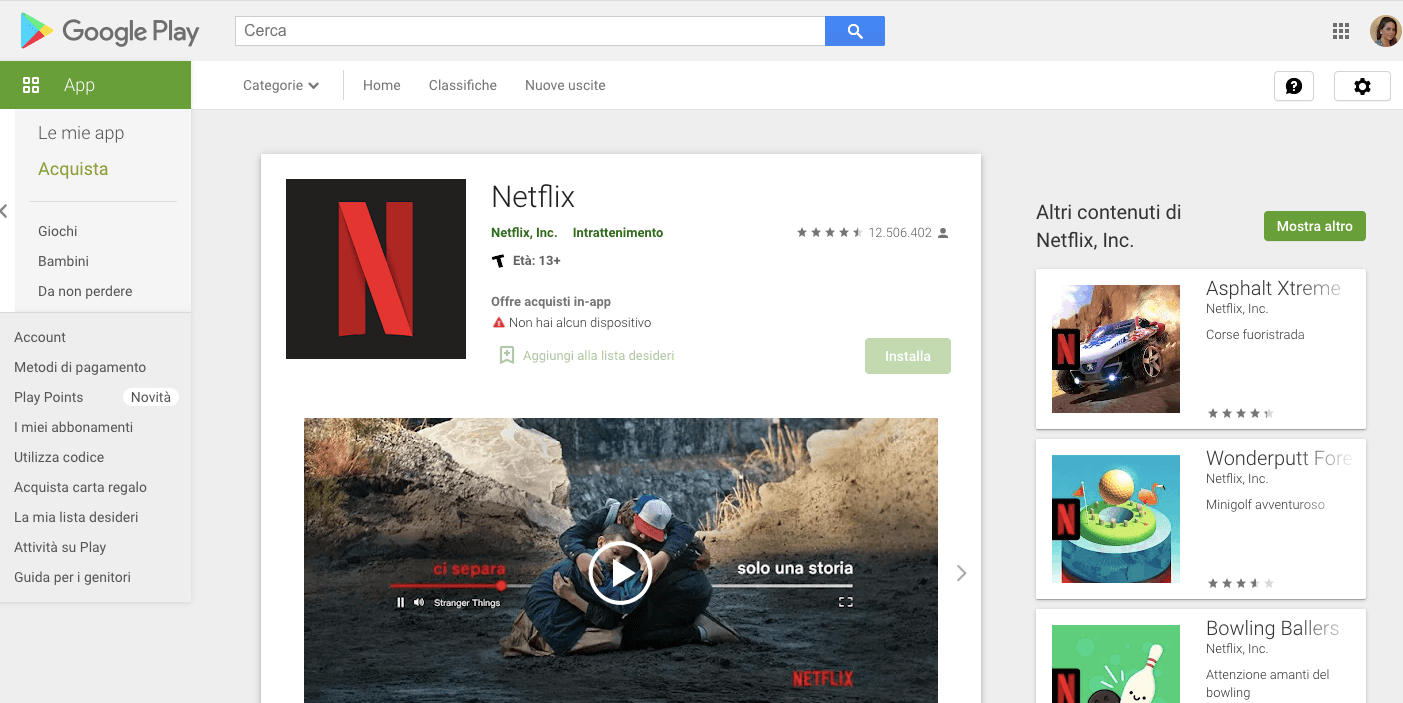1403x703 pixels.
Task: Click the Netflix star rating
Action: 829,233
